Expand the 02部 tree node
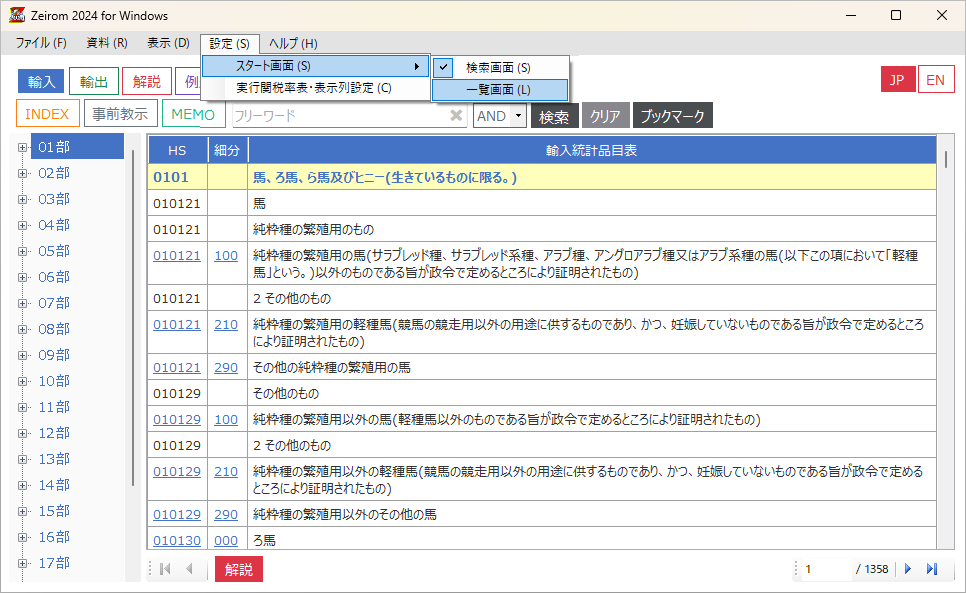 coord(23,173)
